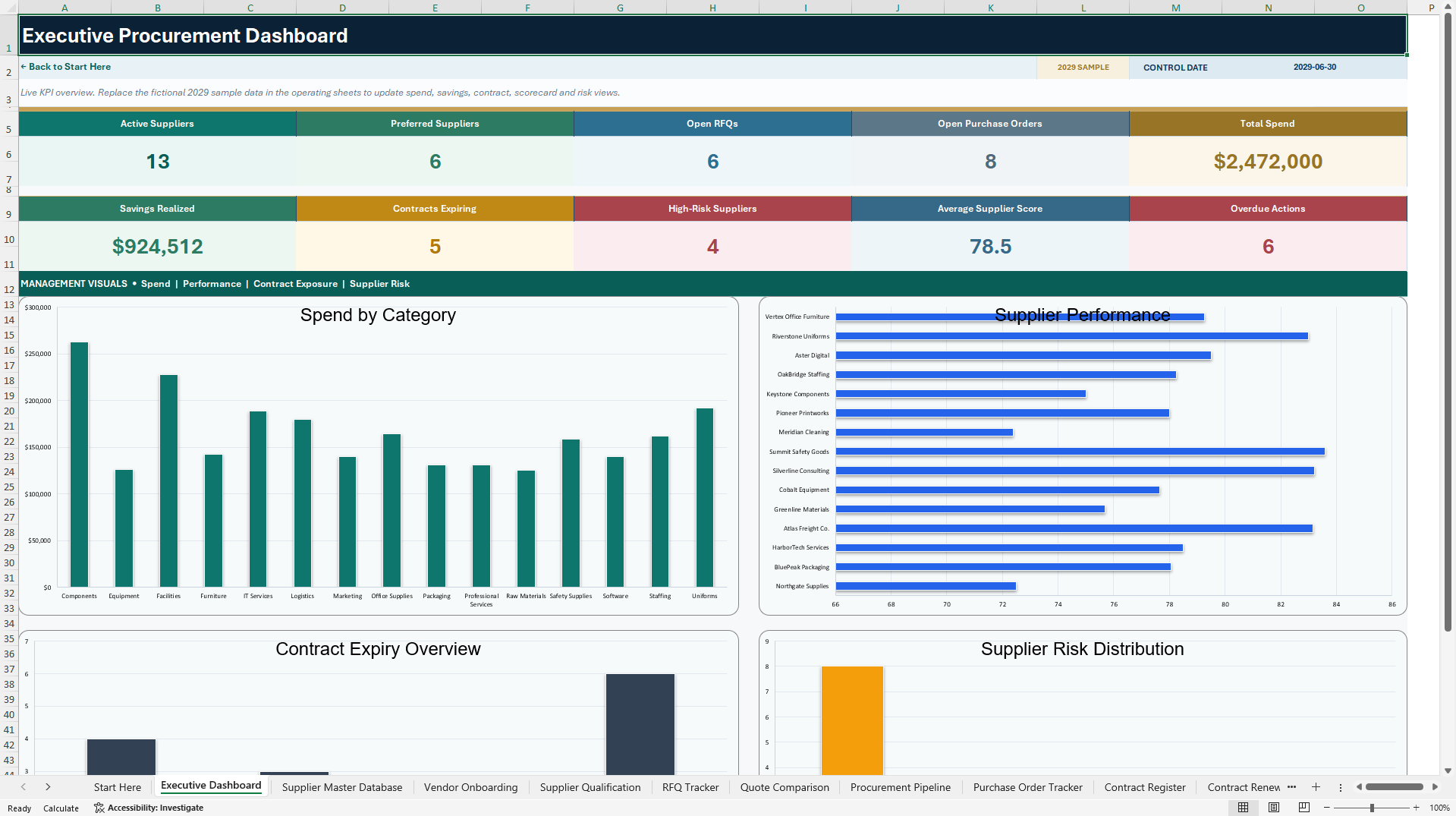
Task: Switch to Page Break Preview icon
Action: tap(1304, 808)
